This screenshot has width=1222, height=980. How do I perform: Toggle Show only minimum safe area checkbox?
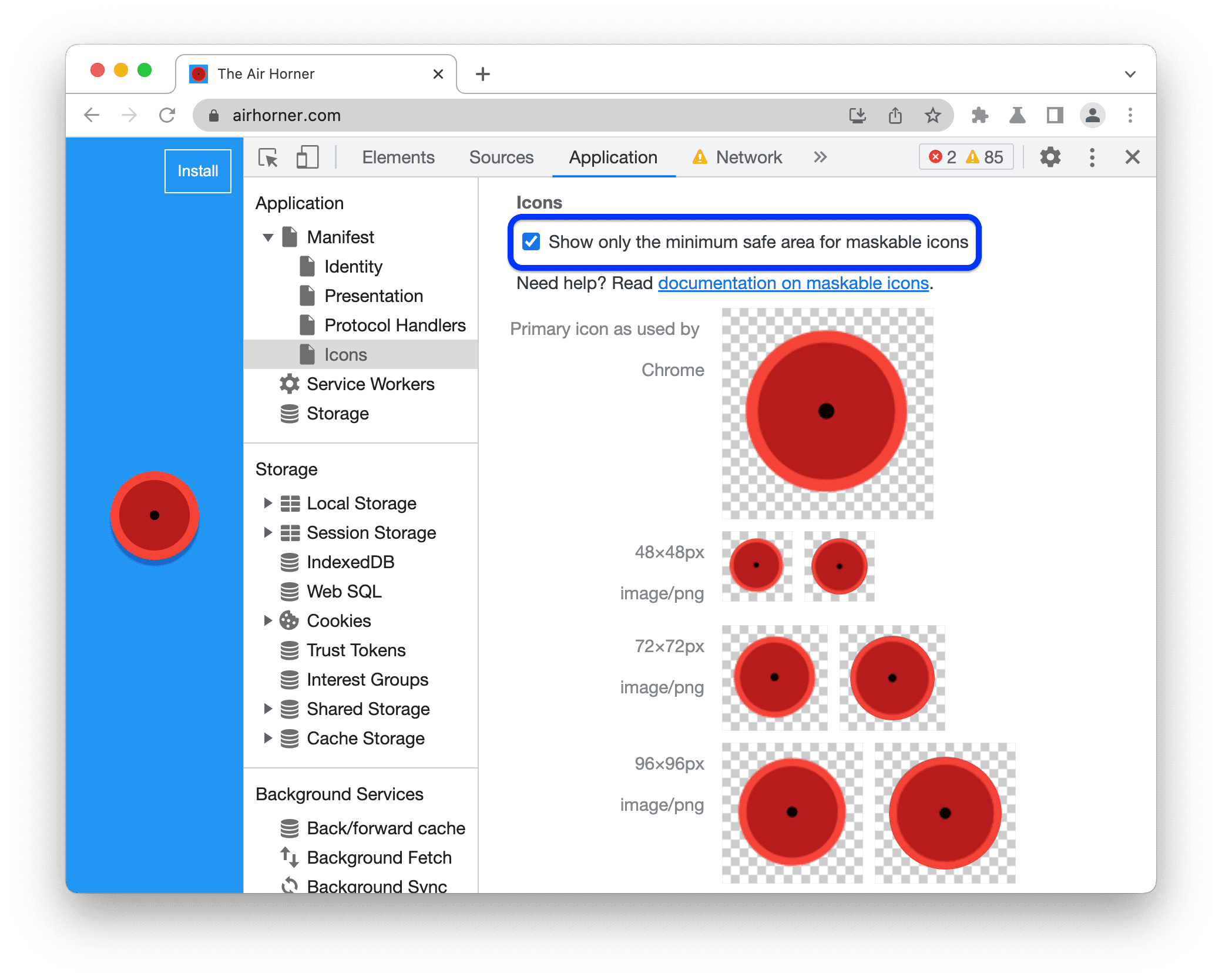pyautogui.click(x=531, y=242)
